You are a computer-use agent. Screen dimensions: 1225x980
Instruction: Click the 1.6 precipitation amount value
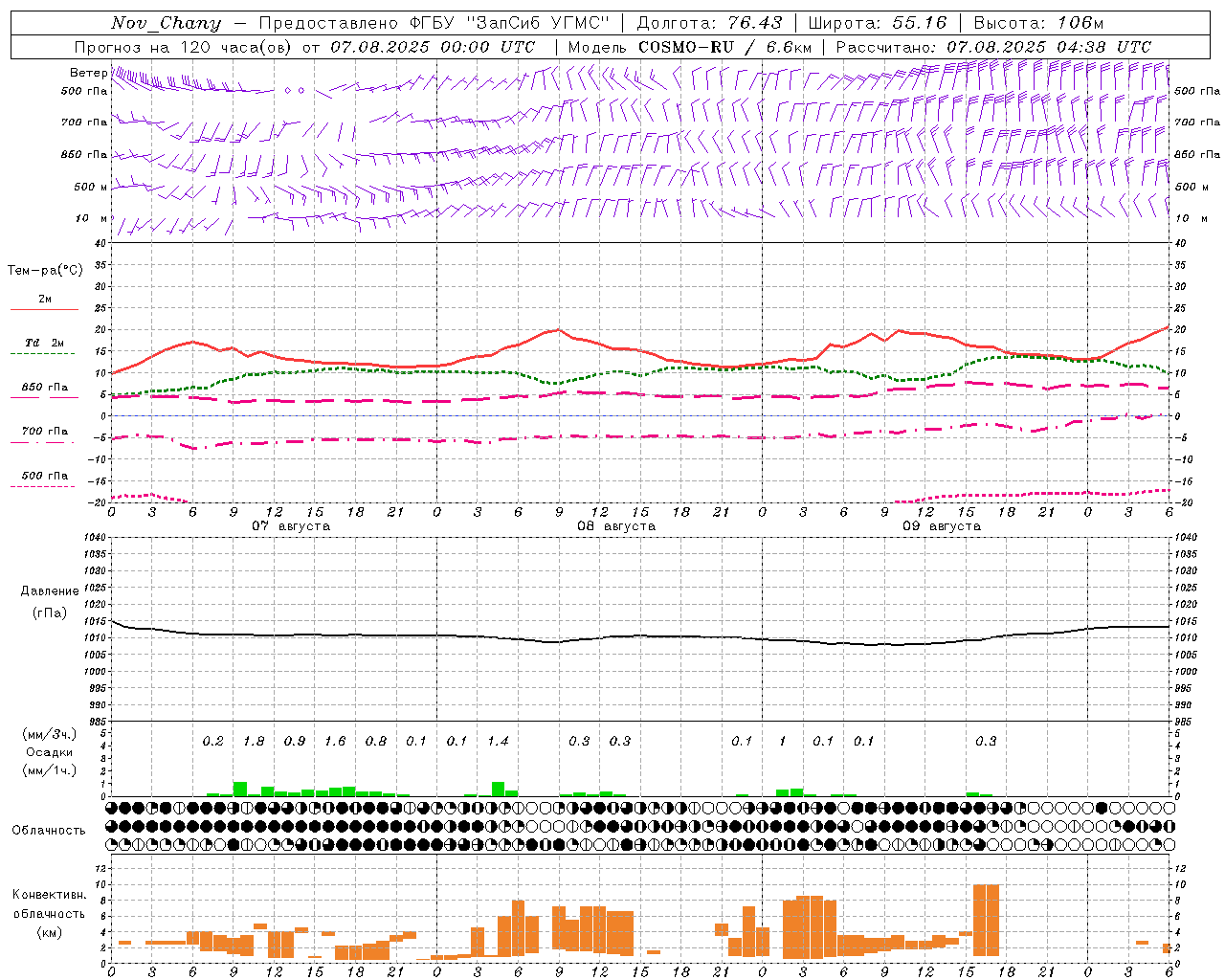point(335,742)
